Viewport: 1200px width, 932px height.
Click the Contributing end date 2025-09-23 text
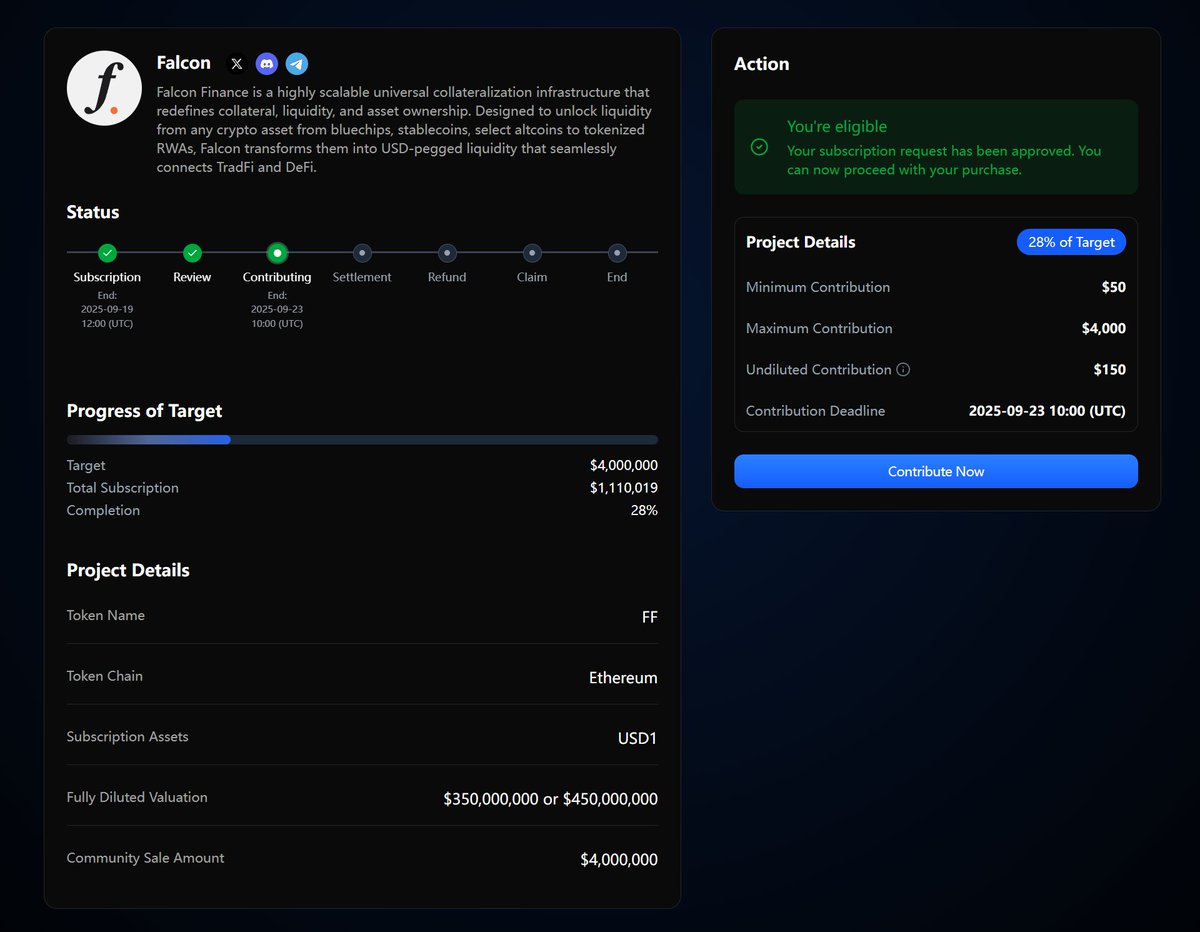tap(277, 310)
